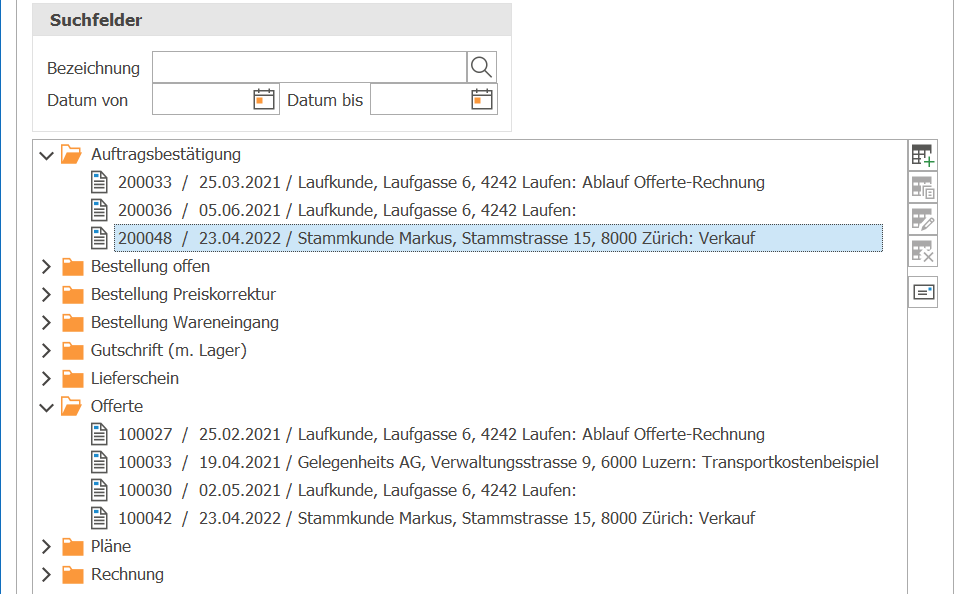967x594 pixels.
Task: Click document icon of entry 100030
Action: click(99, 490)
